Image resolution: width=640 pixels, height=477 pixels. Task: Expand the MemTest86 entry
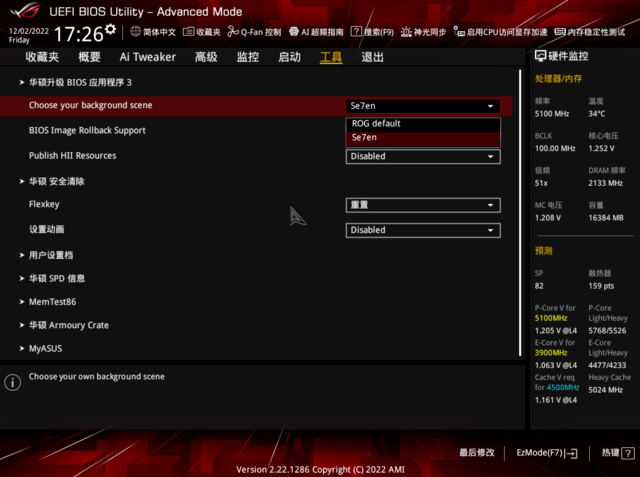[52, 302]
